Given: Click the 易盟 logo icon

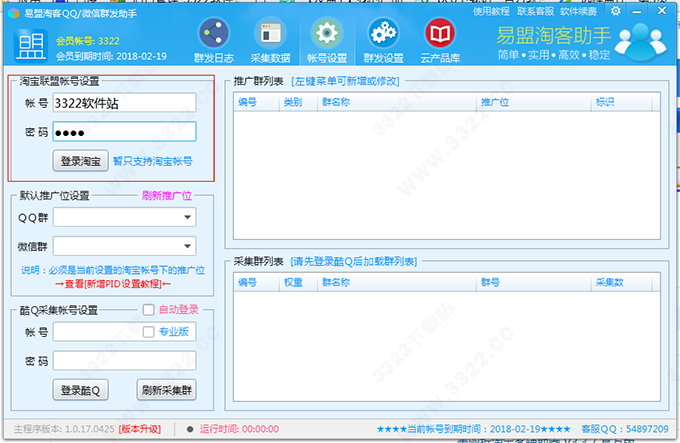Looking at the screenshot, I should pos(30,46).
